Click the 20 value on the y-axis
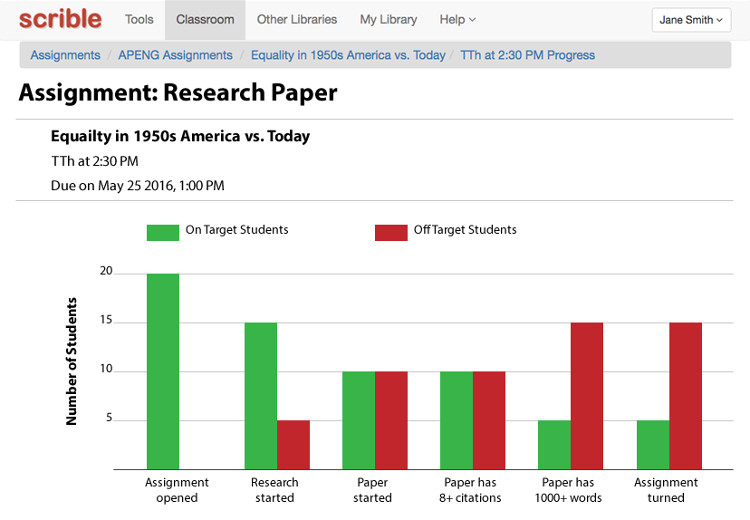 106,271
